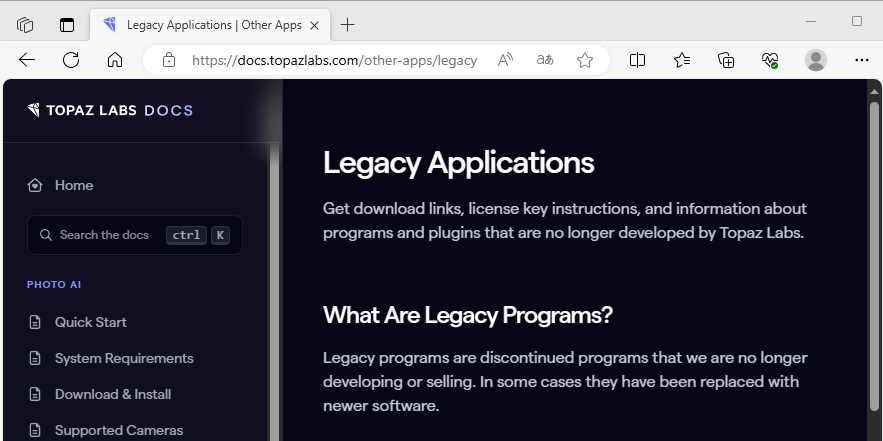The height and width of the screenshot is (441, 883).
Task: Open the user profile avatar
Action: pos(816,60)
